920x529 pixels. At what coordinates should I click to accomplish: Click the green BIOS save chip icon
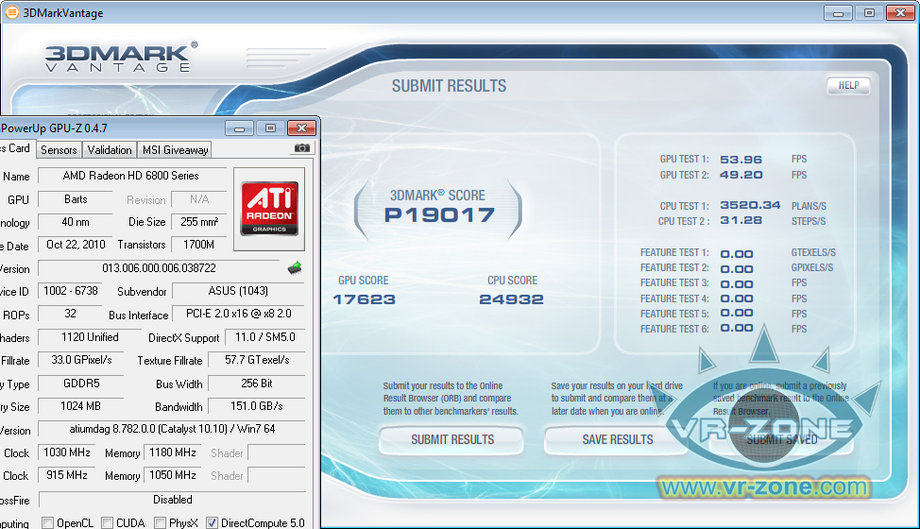point(295,267)
